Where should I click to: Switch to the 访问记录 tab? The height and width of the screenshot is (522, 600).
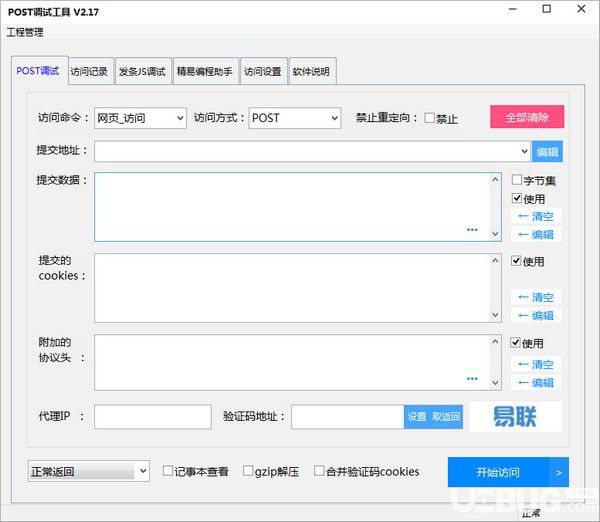[89, 72]
